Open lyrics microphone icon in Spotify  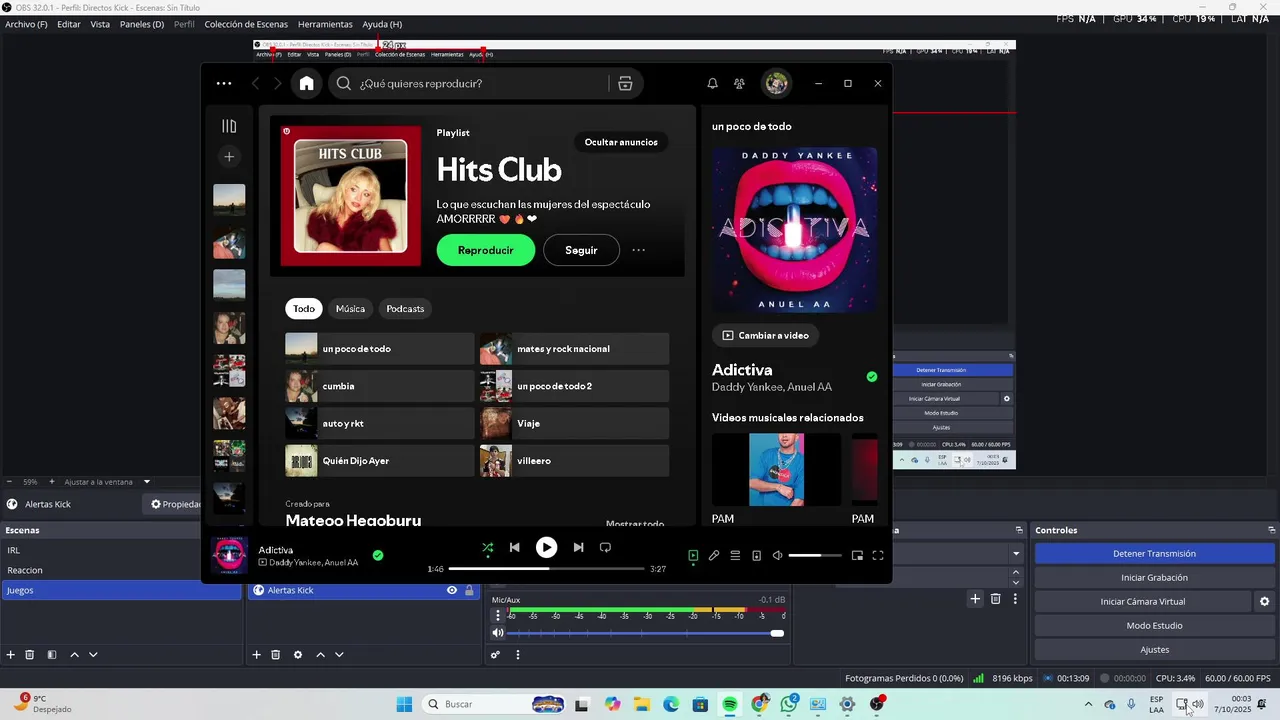pyautogui.click(x=714, y=555)
